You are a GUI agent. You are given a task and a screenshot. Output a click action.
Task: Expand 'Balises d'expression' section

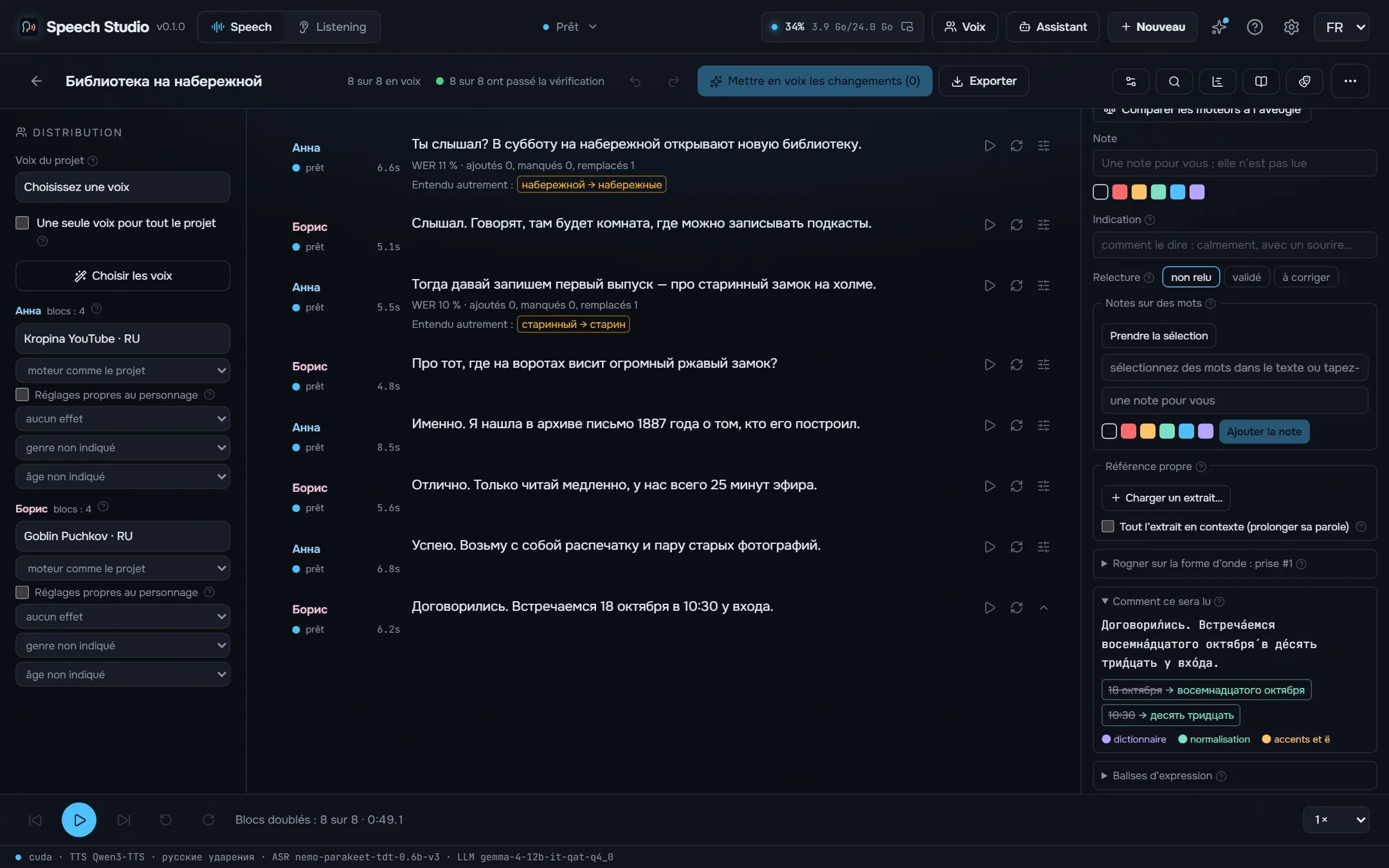1234,776
